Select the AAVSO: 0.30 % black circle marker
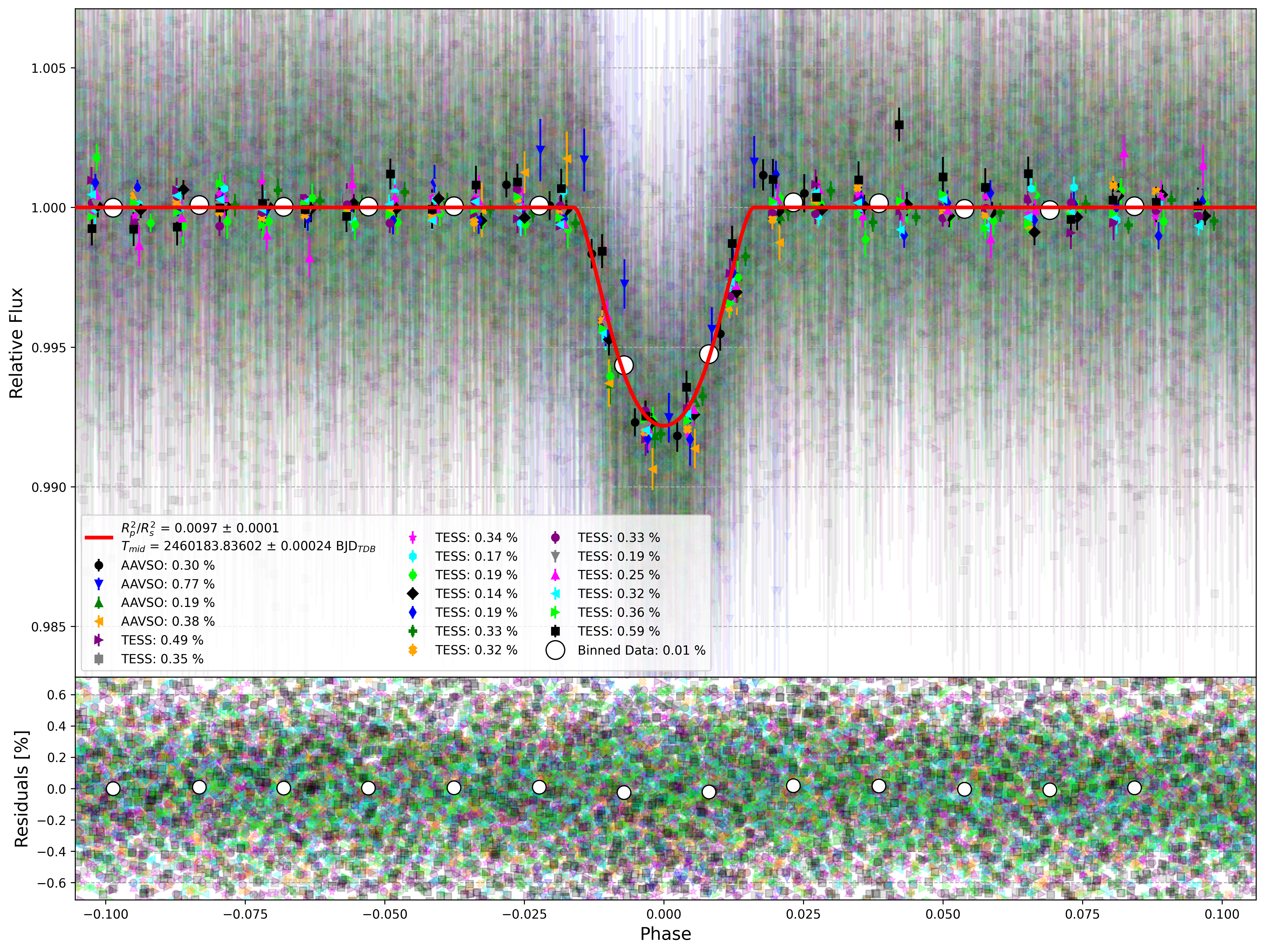Screen dimensions: 1265x952 99,565
